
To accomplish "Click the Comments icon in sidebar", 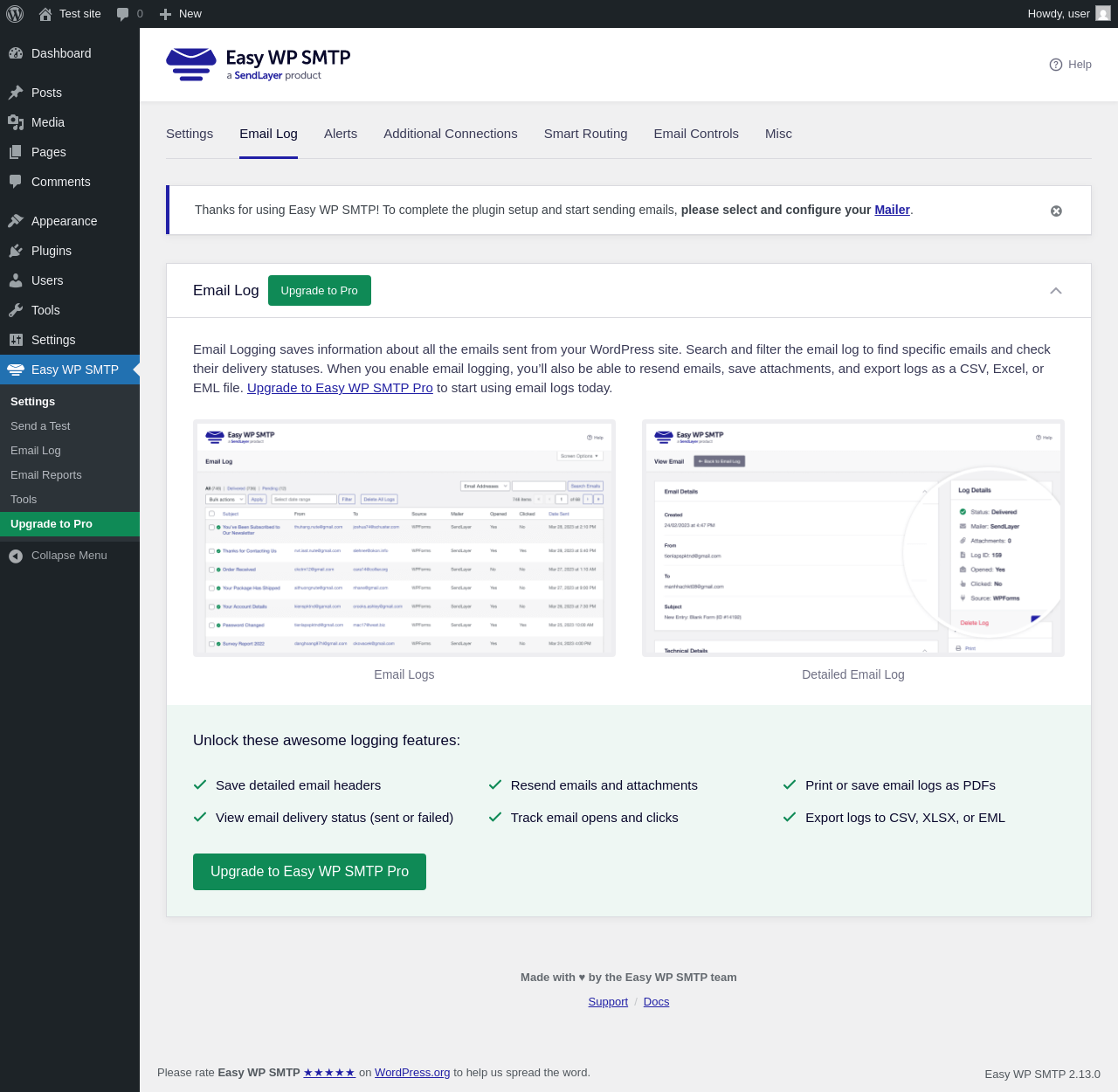I will coord(16,182).
